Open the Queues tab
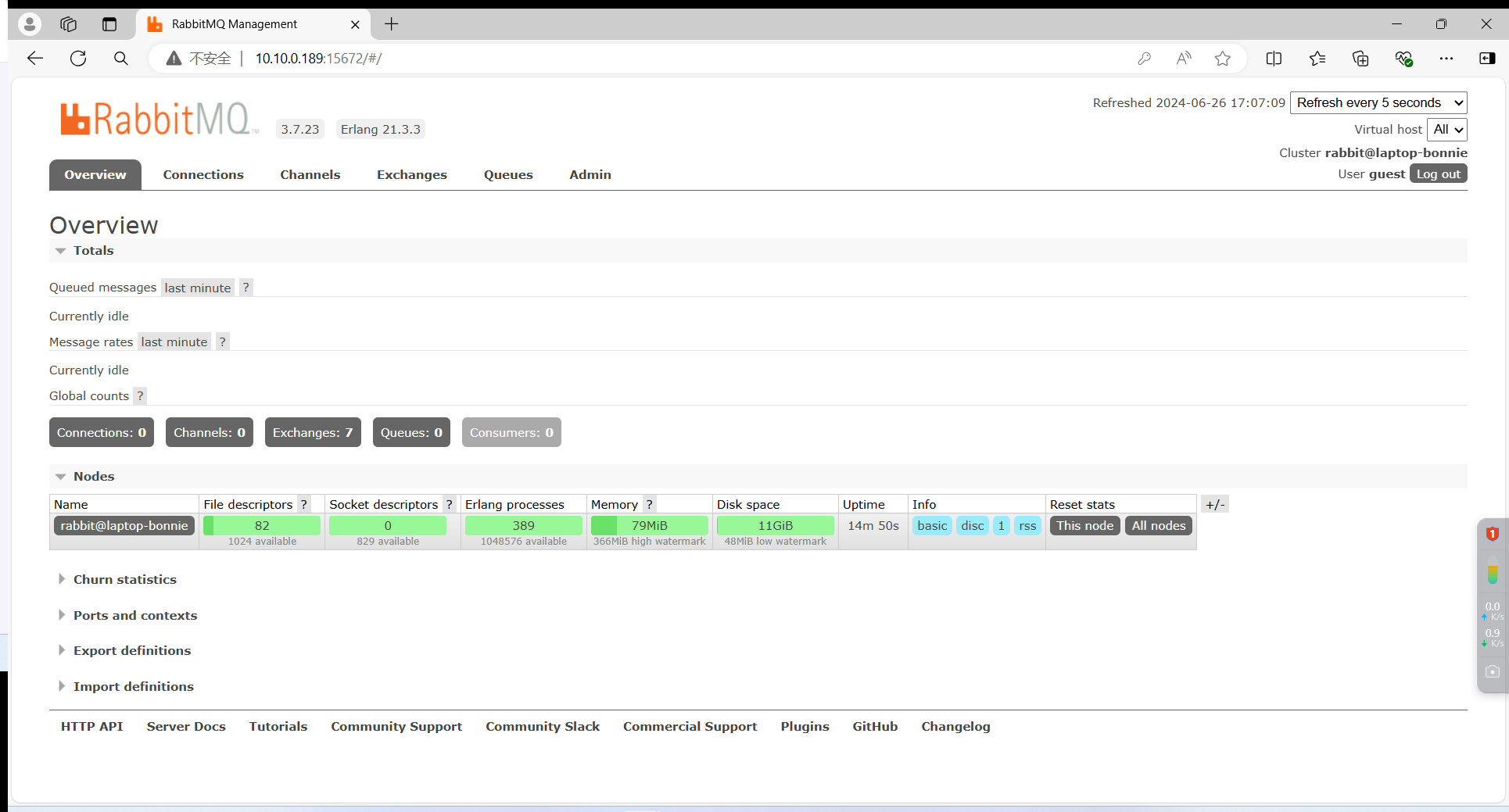 pyautogui.click(x=508, y=174)
